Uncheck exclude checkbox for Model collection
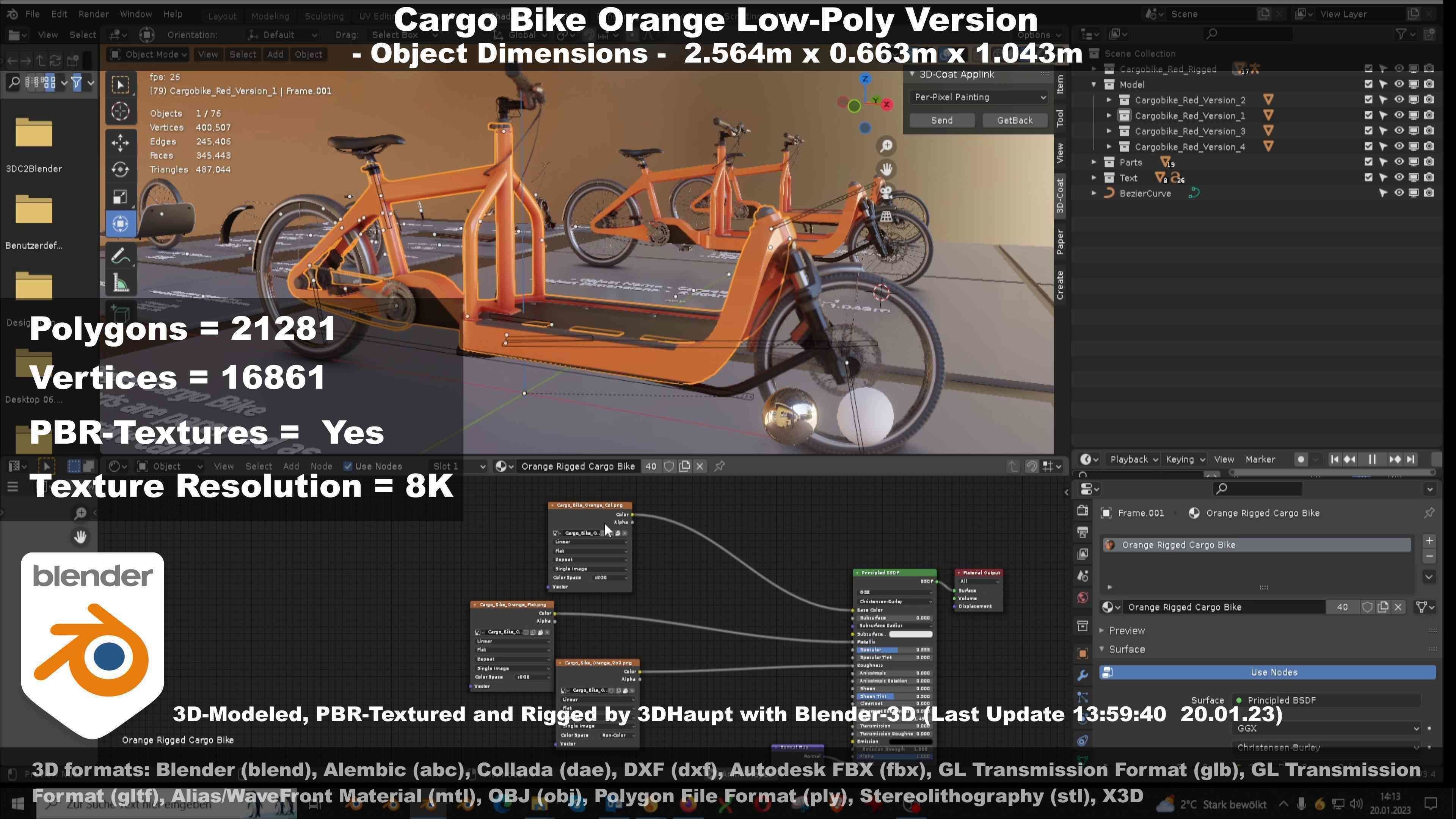1456x819 pixels. pyautogui.click(x=1368, y=84)
